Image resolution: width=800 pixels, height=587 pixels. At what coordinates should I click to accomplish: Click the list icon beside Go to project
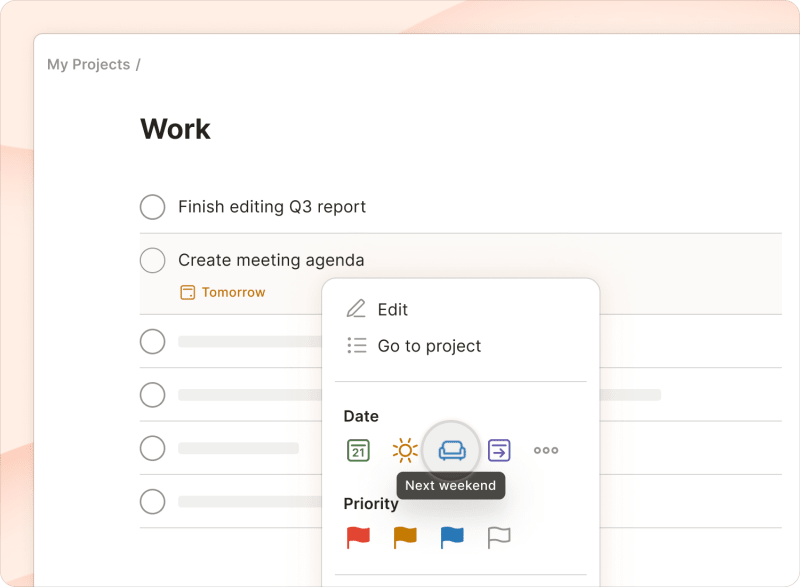[356, 345]
